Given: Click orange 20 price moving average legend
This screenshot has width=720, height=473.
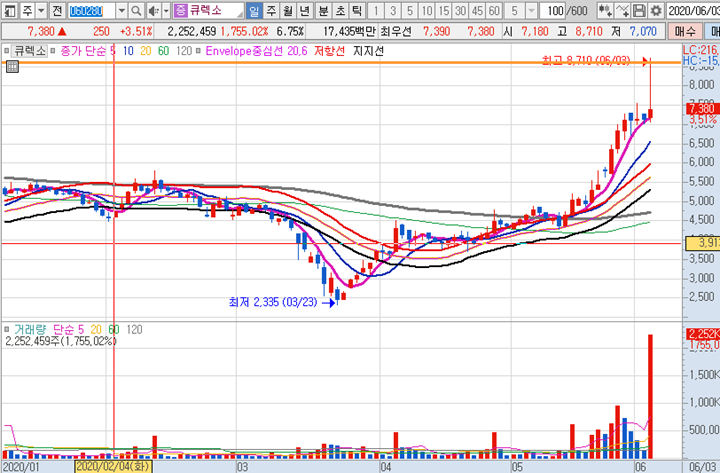Looking at the screenshot, I should (146, 51).
